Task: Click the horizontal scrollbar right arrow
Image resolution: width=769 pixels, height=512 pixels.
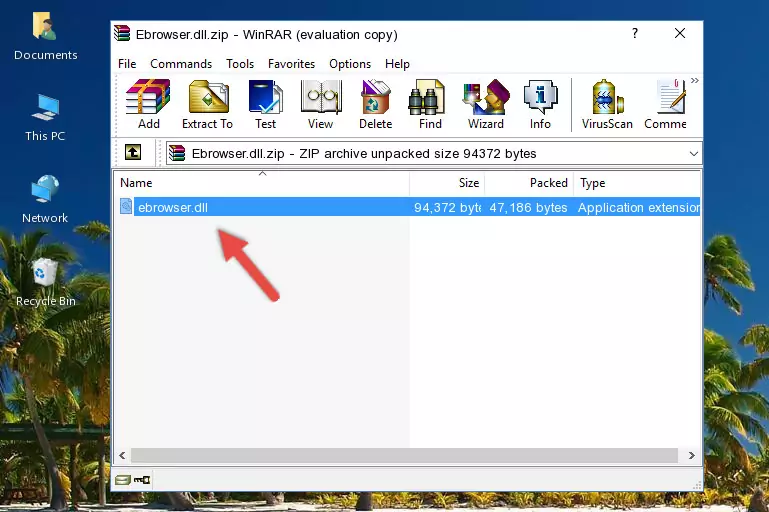Action: (x=692, y=455)
